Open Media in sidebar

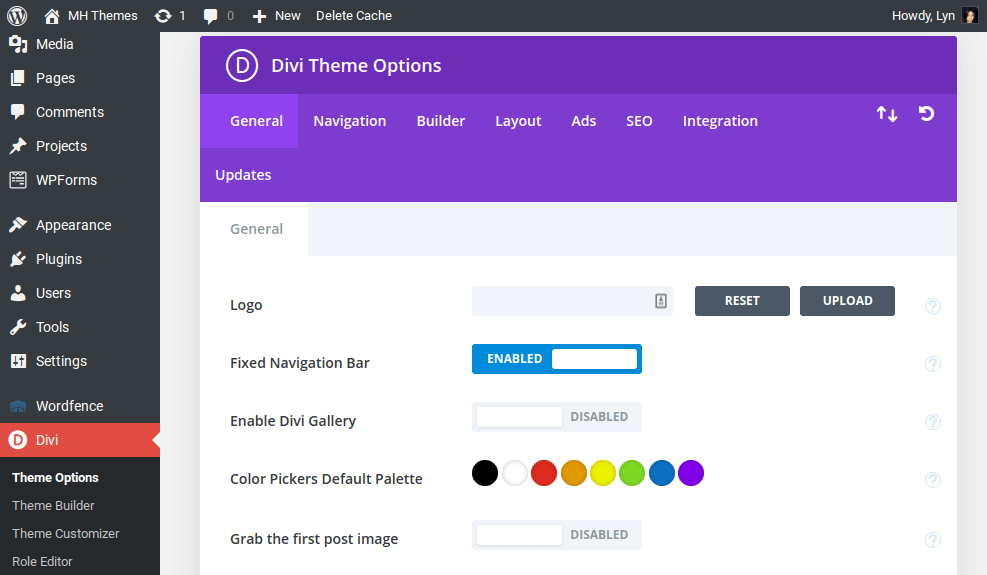tap(80, 44)
